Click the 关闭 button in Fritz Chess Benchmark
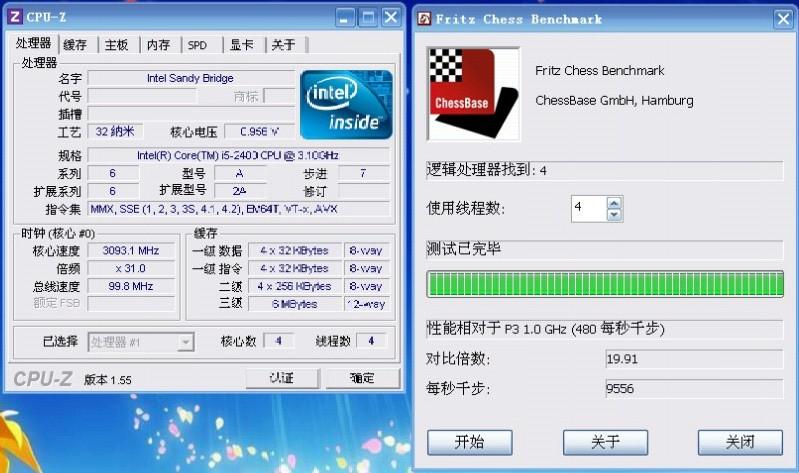The height and width of the screenshot is (473, 799). click(x=740, y=442)
